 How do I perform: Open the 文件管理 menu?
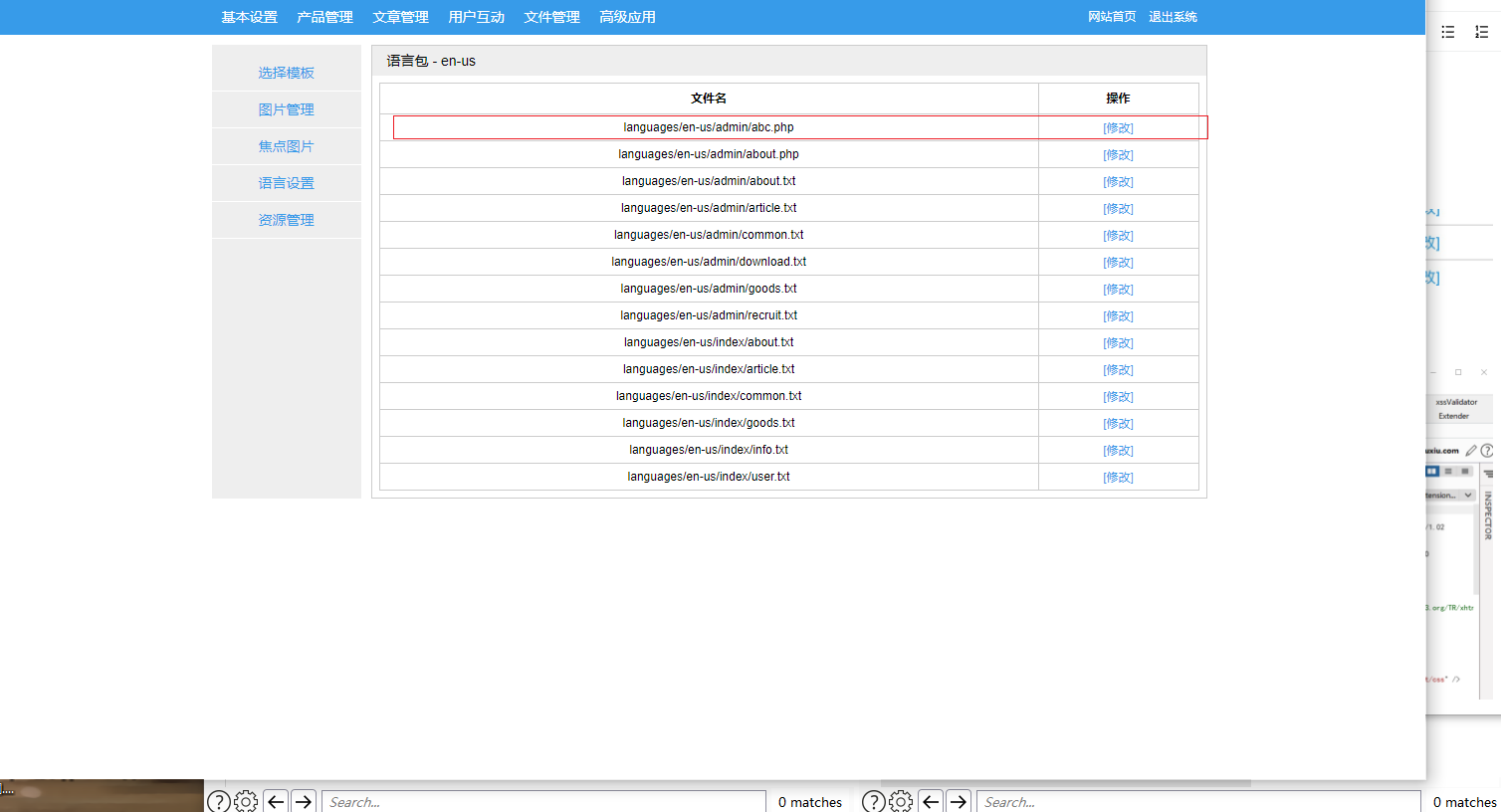pos(551,17)
